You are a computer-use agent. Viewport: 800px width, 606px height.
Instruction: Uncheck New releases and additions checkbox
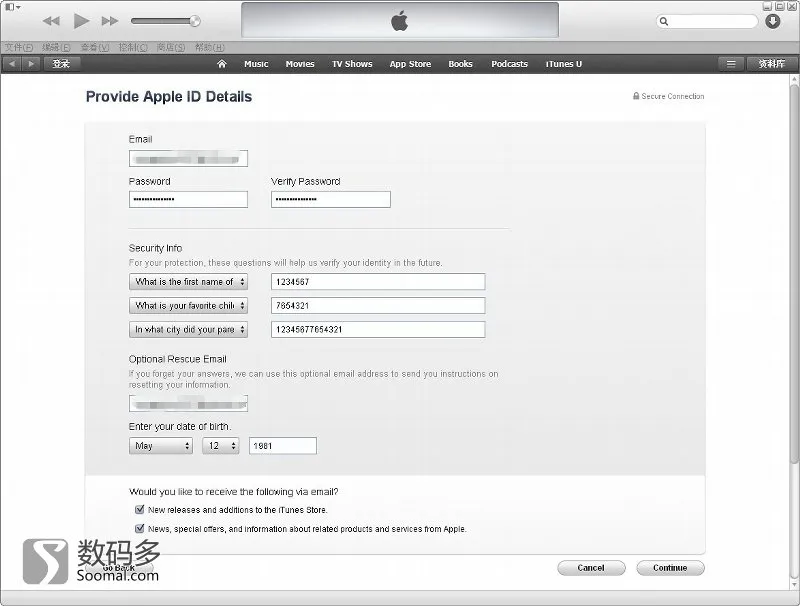coord(139,510)
